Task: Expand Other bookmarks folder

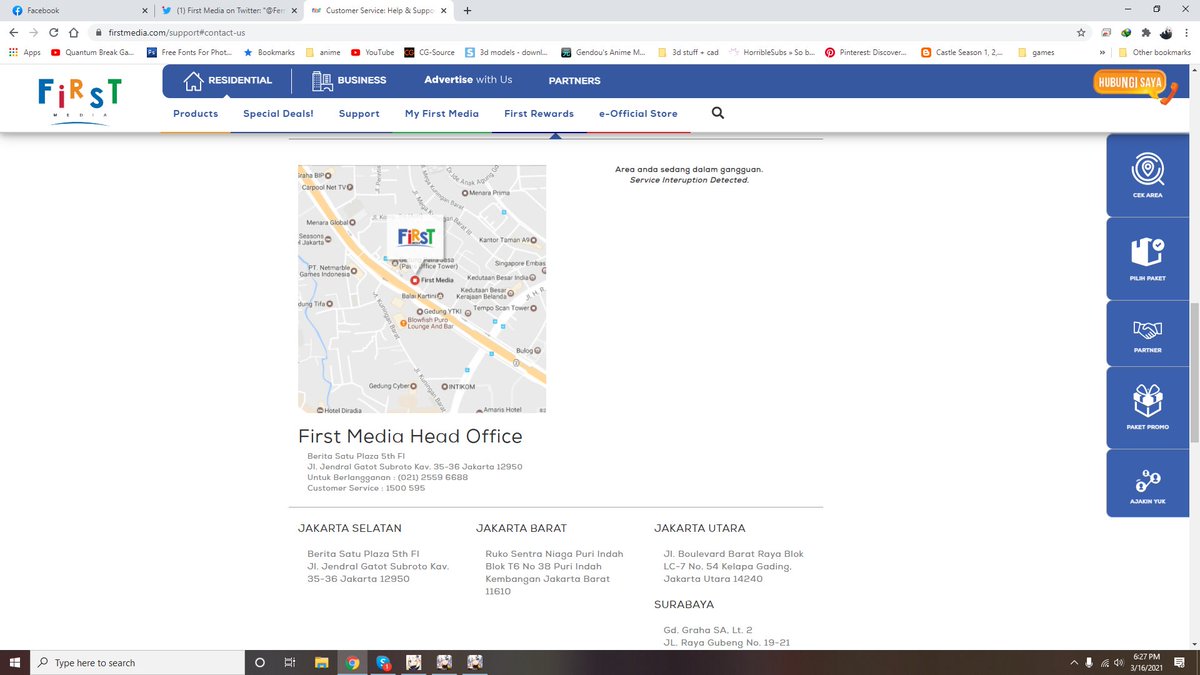Action: [1155, 52]
